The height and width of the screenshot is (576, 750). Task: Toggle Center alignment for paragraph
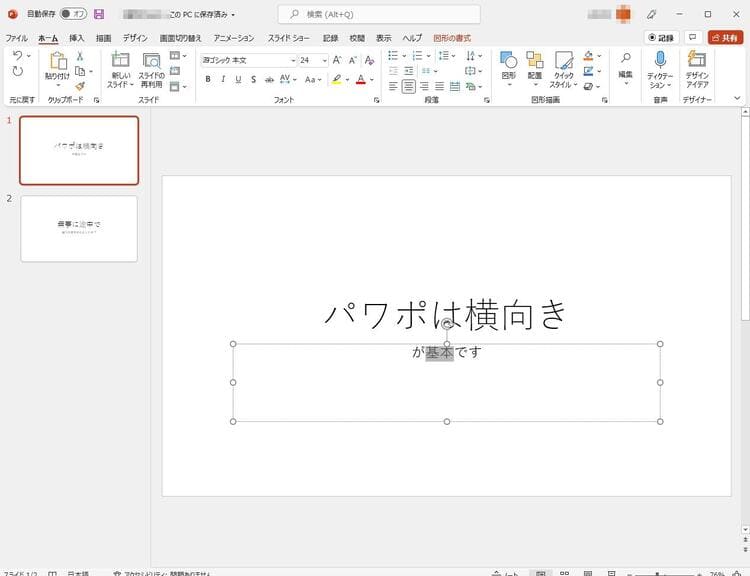pyautogui.click(x=408, y=87)
